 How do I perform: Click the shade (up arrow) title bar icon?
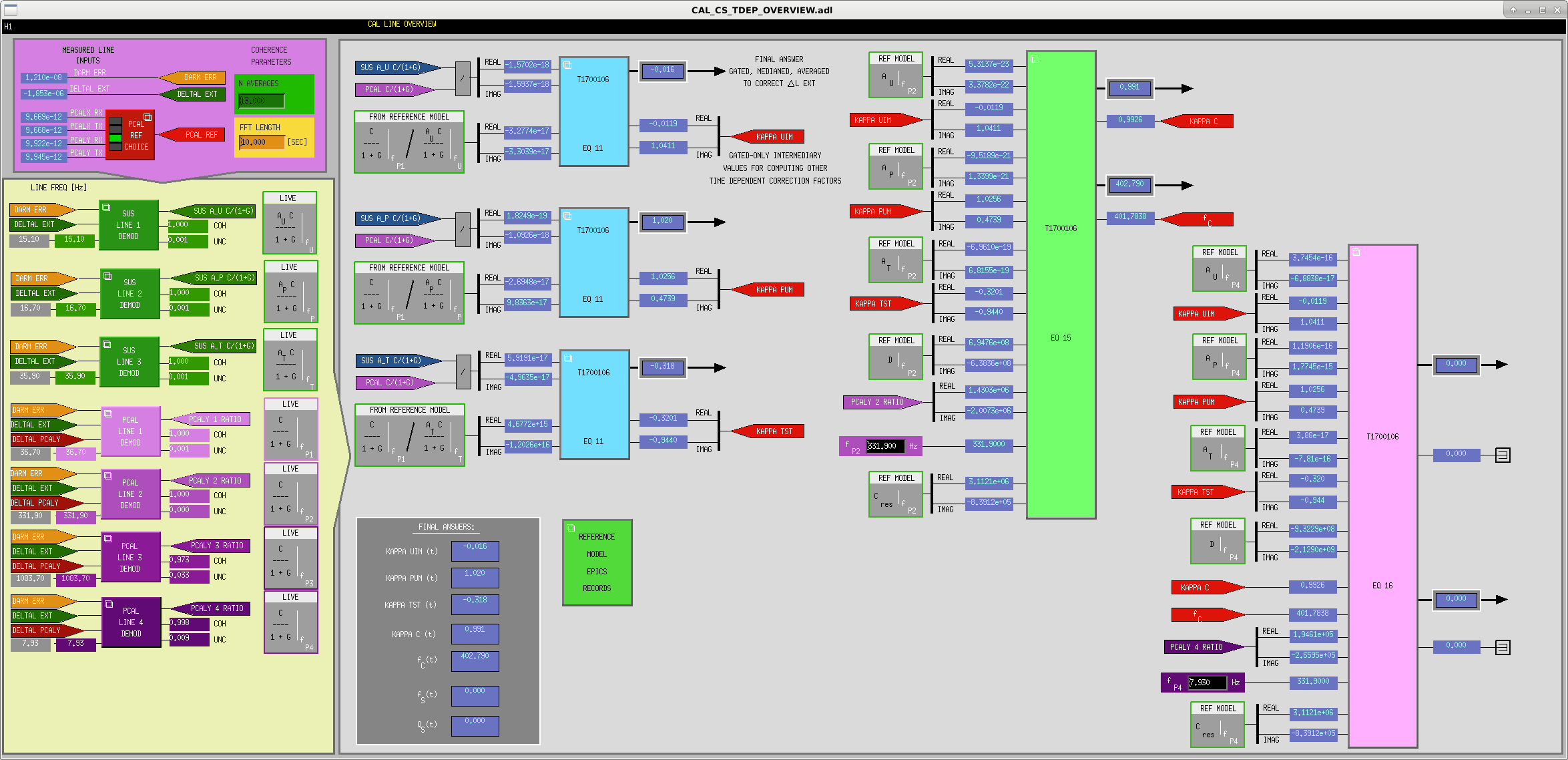1513,10
